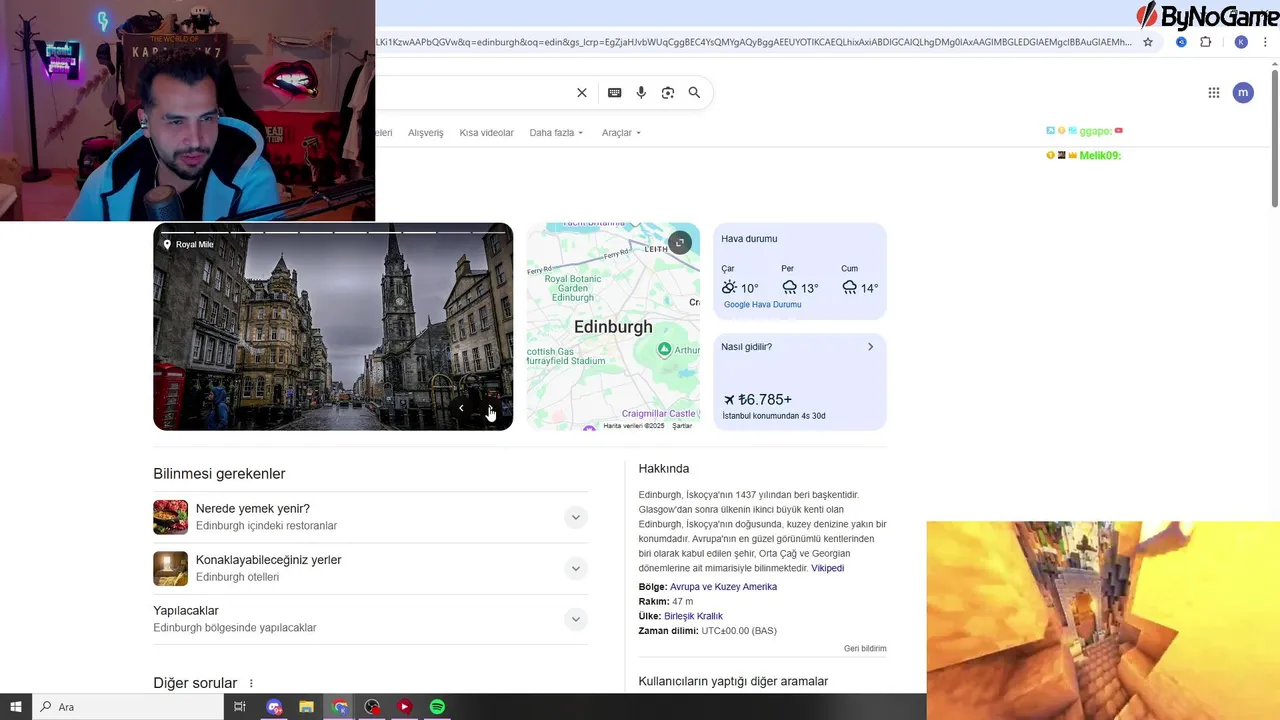Expand the Edinburgh map to full view

pos(679,243)
